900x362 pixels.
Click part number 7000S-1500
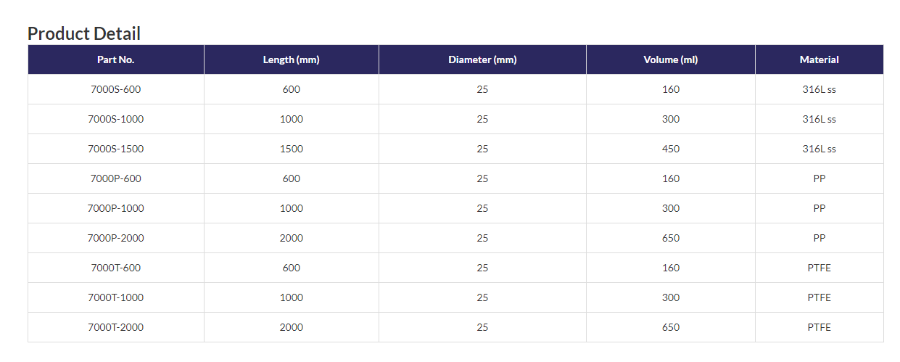click(116, 149)
